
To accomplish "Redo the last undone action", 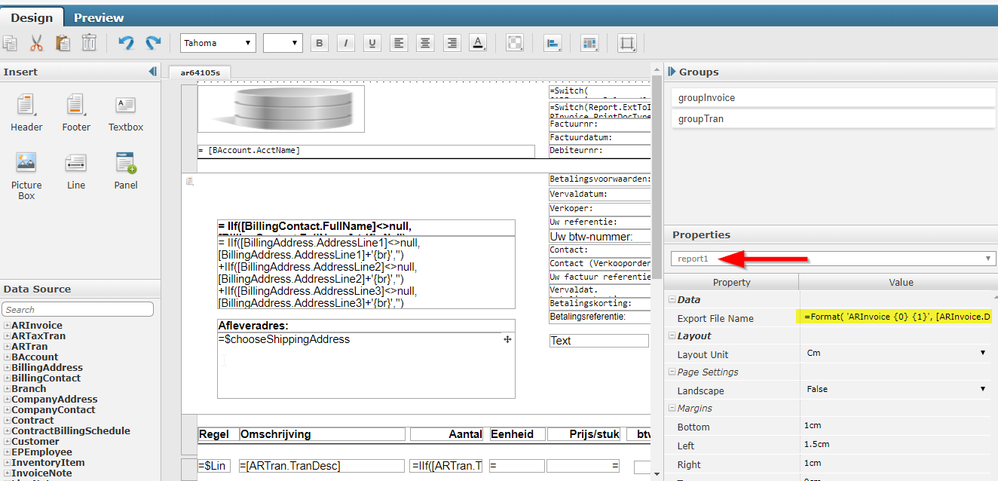I will [153, 43].
